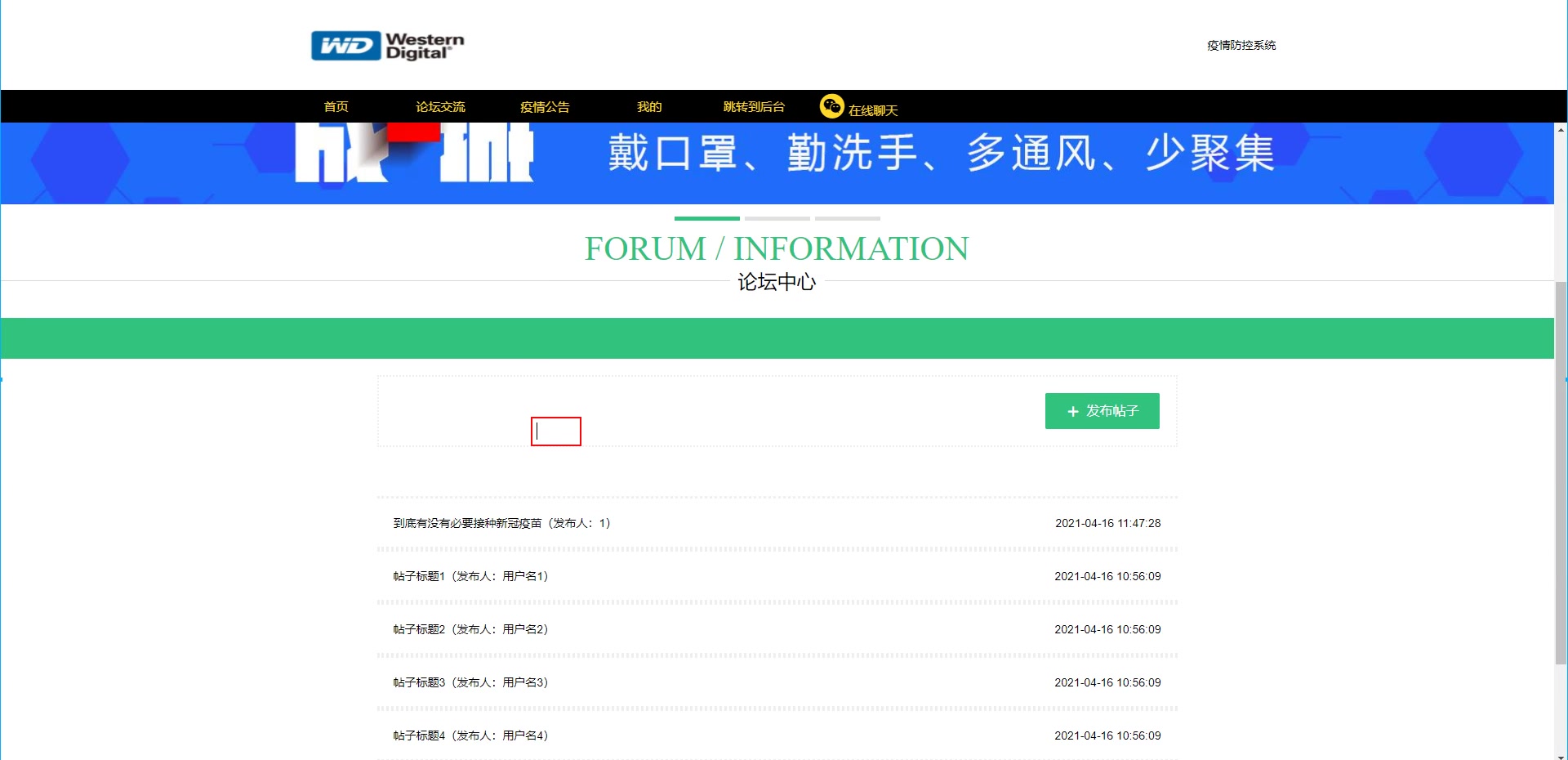This screenshot has width=1568, height=760.
Task: Click the page vertical scrollbar thumb
Action: 1561,474
